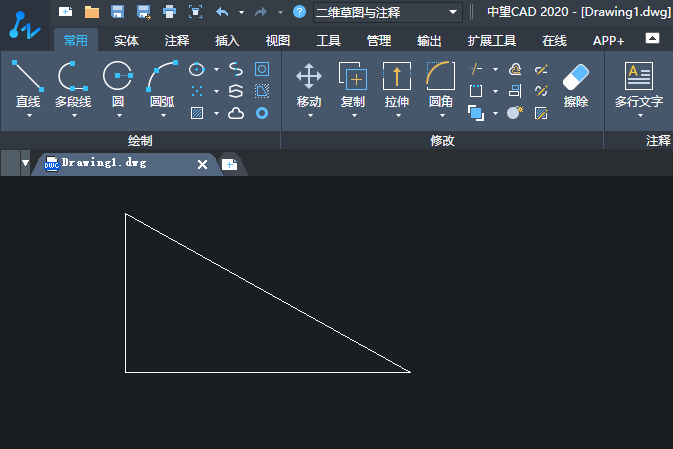Open the ZWCAD application logo menu
The image size is (673, 449).
pos(24,25)
